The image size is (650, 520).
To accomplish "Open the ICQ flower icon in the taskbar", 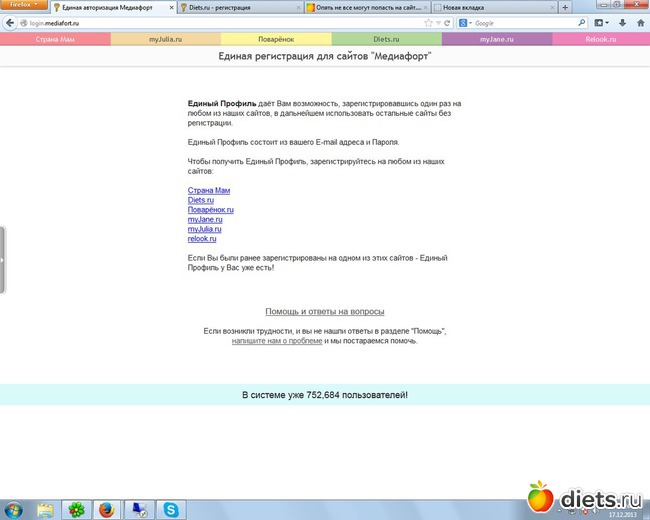I will [x=75, y=509].
